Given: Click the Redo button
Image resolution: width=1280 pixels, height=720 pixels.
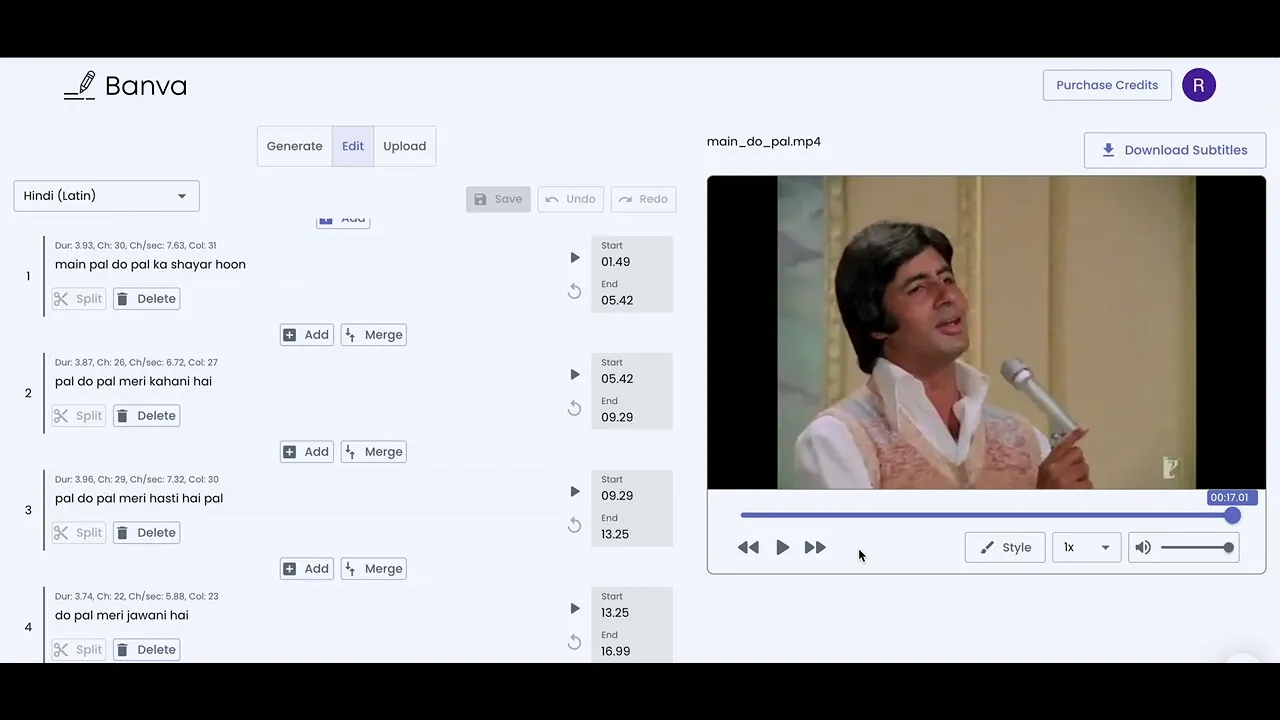Looking at the screenshot, I should click(643, 198).
